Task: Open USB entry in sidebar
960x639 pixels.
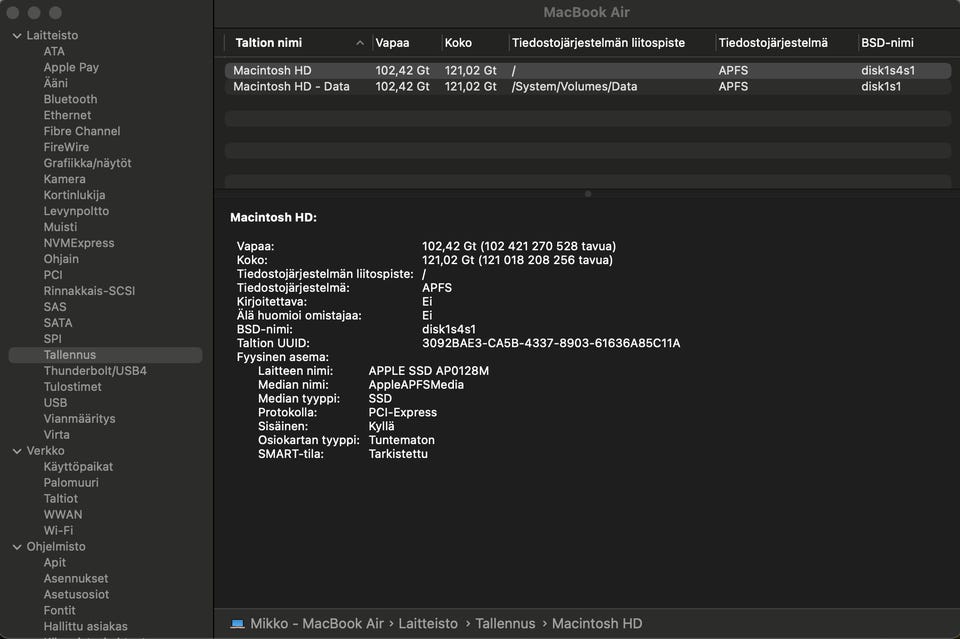Action: [x=55, y=403]
